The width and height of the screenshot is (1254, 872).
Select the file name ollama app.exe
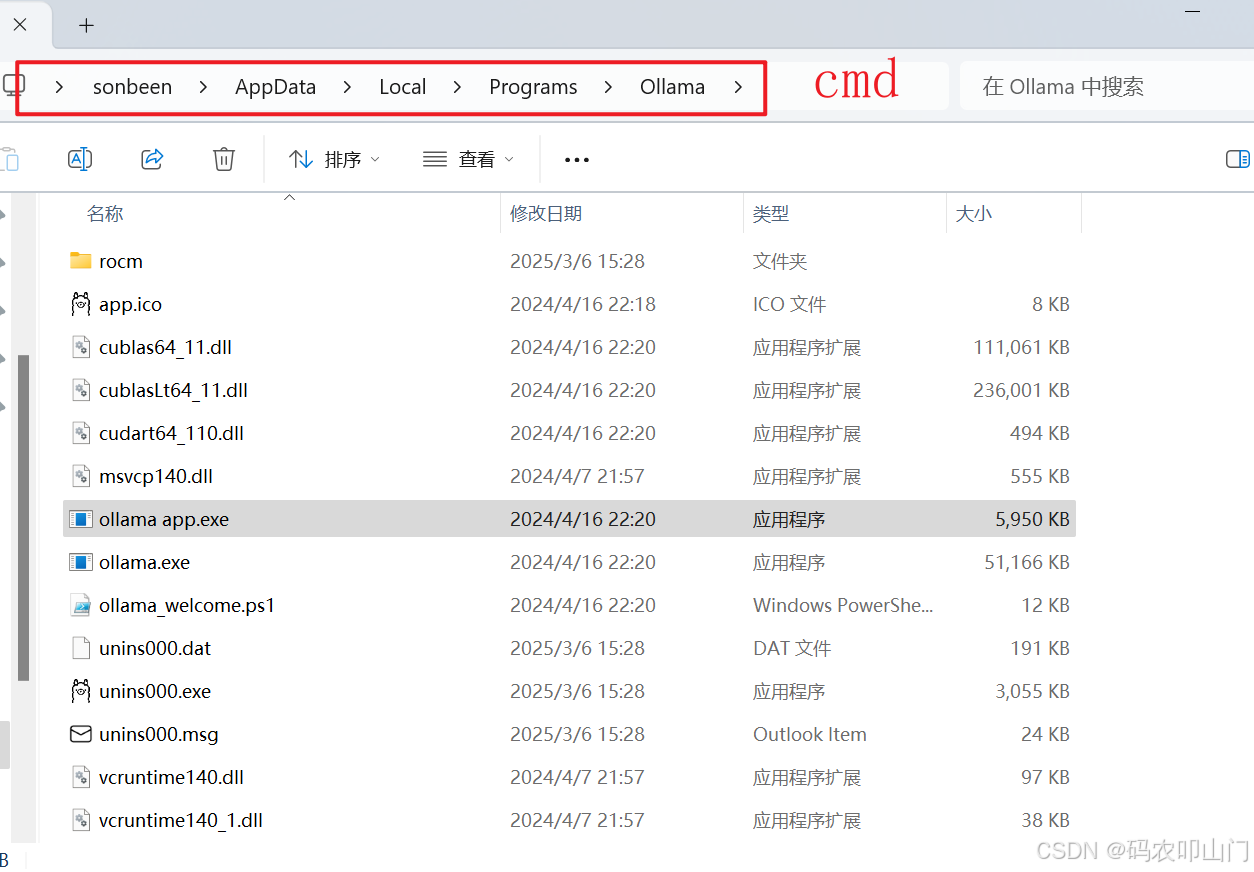[164, 519]
